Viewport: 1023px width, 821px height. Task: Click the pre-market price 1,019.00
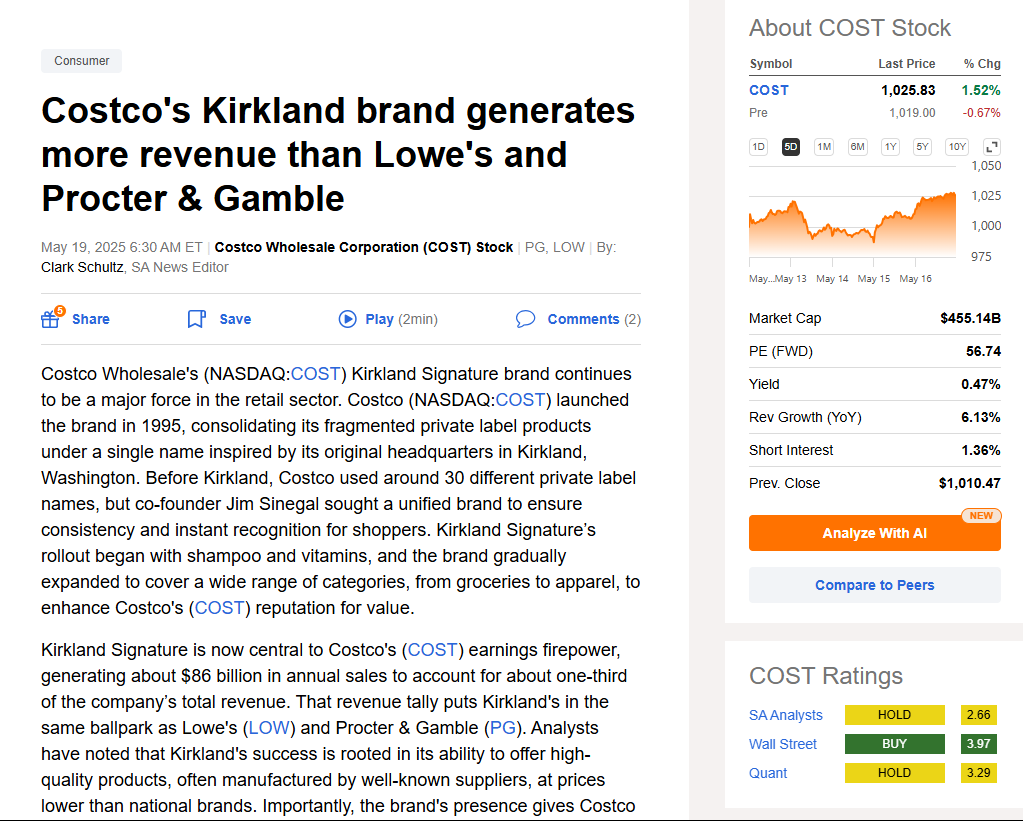click(x=912, y=113)
